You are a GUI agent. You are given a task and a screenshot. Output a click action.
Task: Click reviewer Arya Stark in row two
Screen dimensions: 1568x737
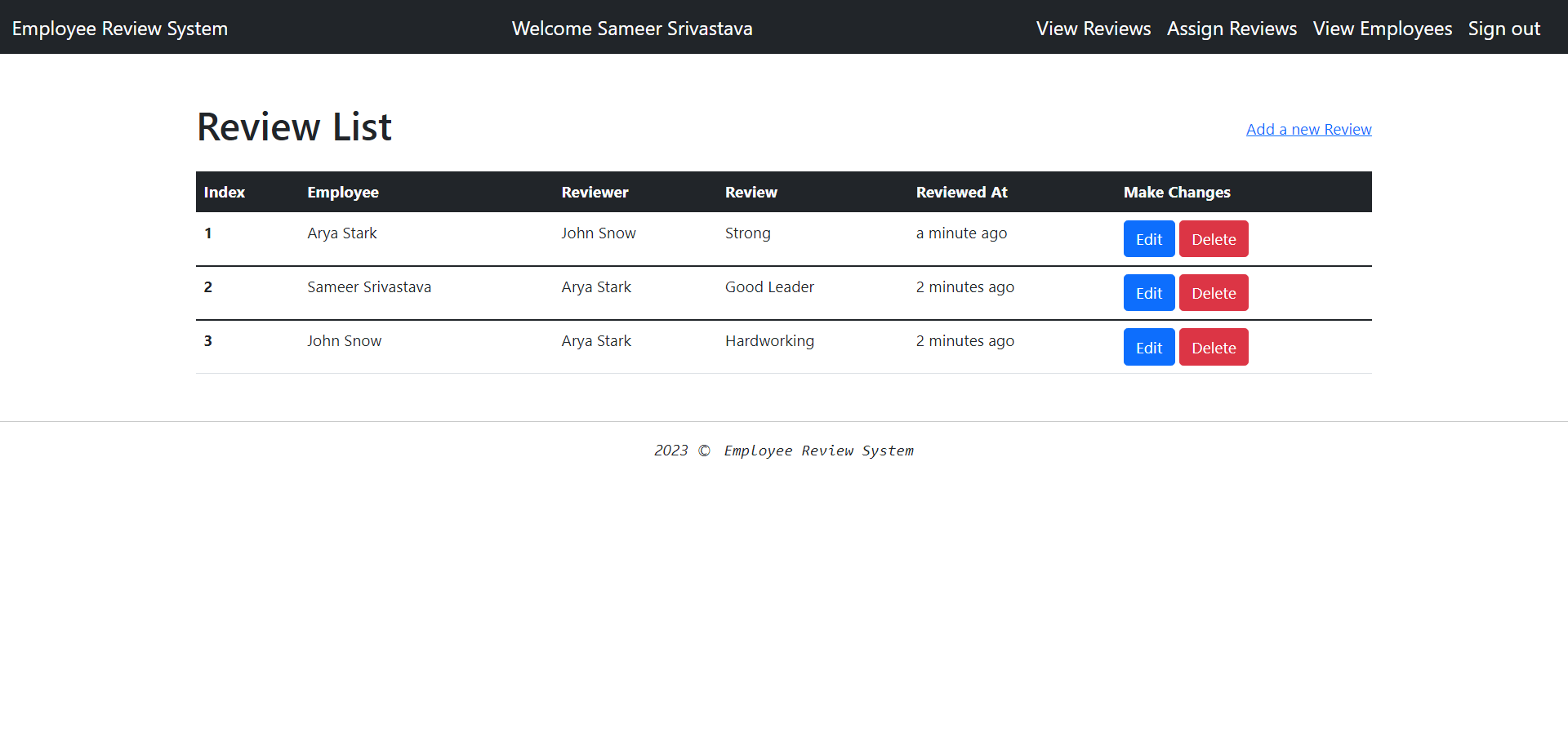pyautogui.click(x=596, y=286)
